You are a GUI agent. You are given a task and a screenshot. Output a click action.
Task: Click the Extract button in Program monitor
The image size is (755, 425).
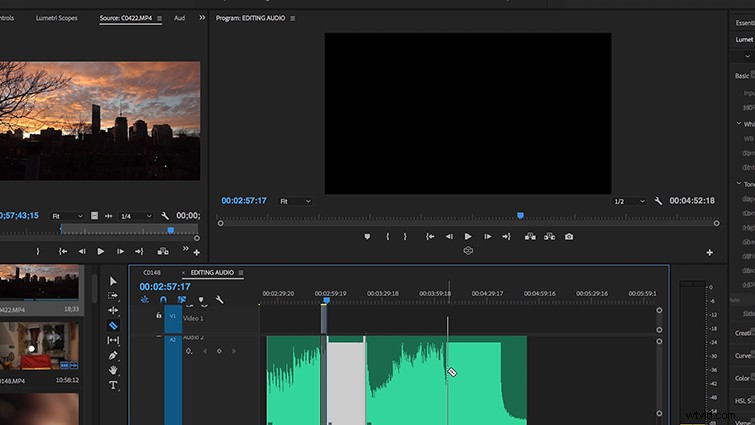pos(549,236)
